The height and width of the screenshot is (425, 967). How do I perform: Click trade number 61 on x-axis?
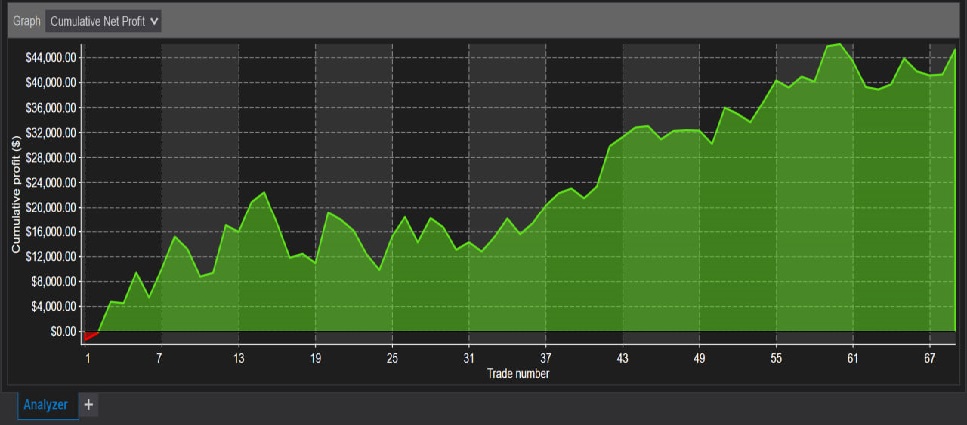click(x=852, y=358)
